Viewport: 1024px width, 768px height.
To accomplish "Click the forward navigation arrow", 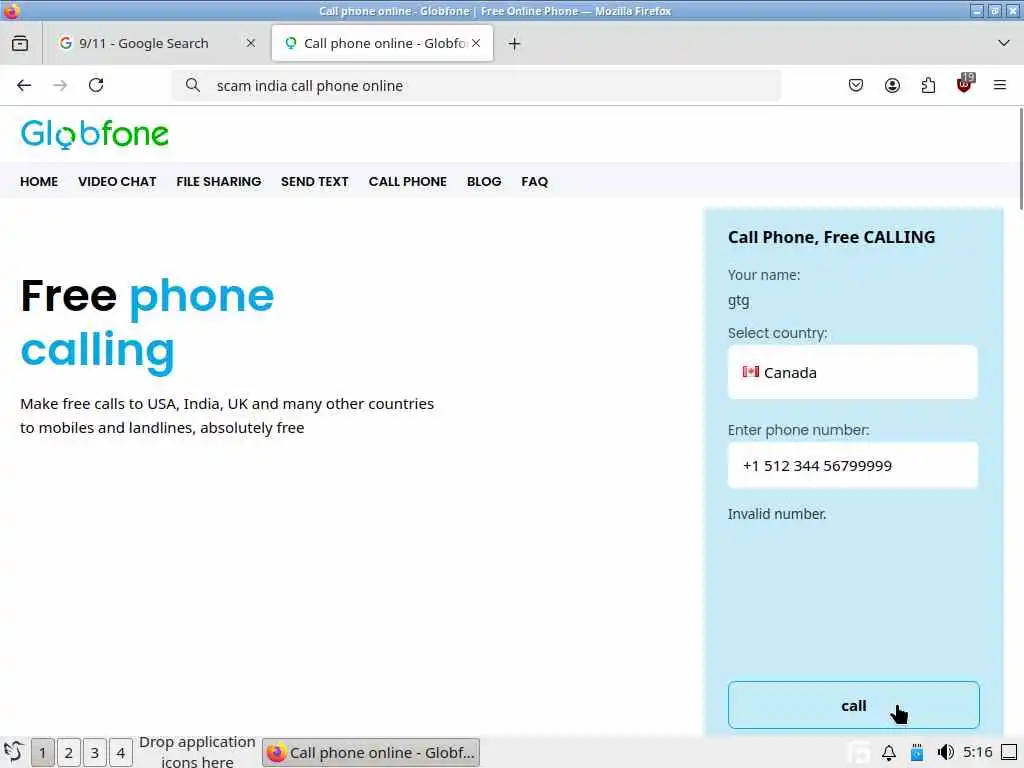I will click(x=60, y=86).
